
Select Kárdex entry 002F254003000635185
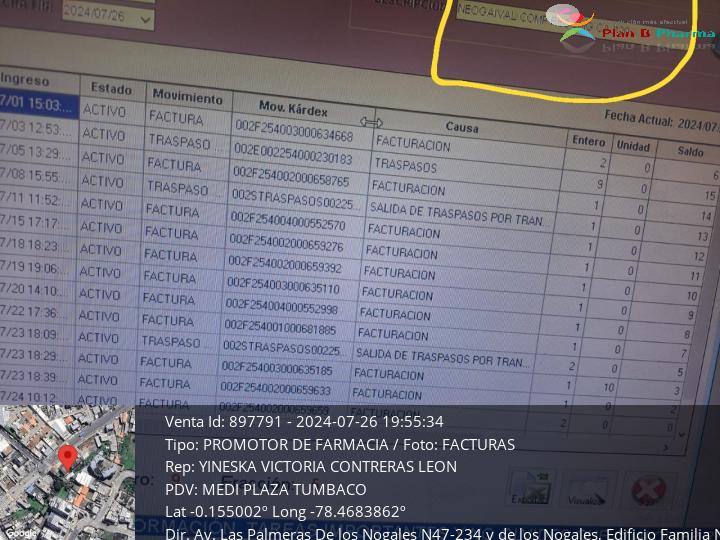(x=277, y=368)
